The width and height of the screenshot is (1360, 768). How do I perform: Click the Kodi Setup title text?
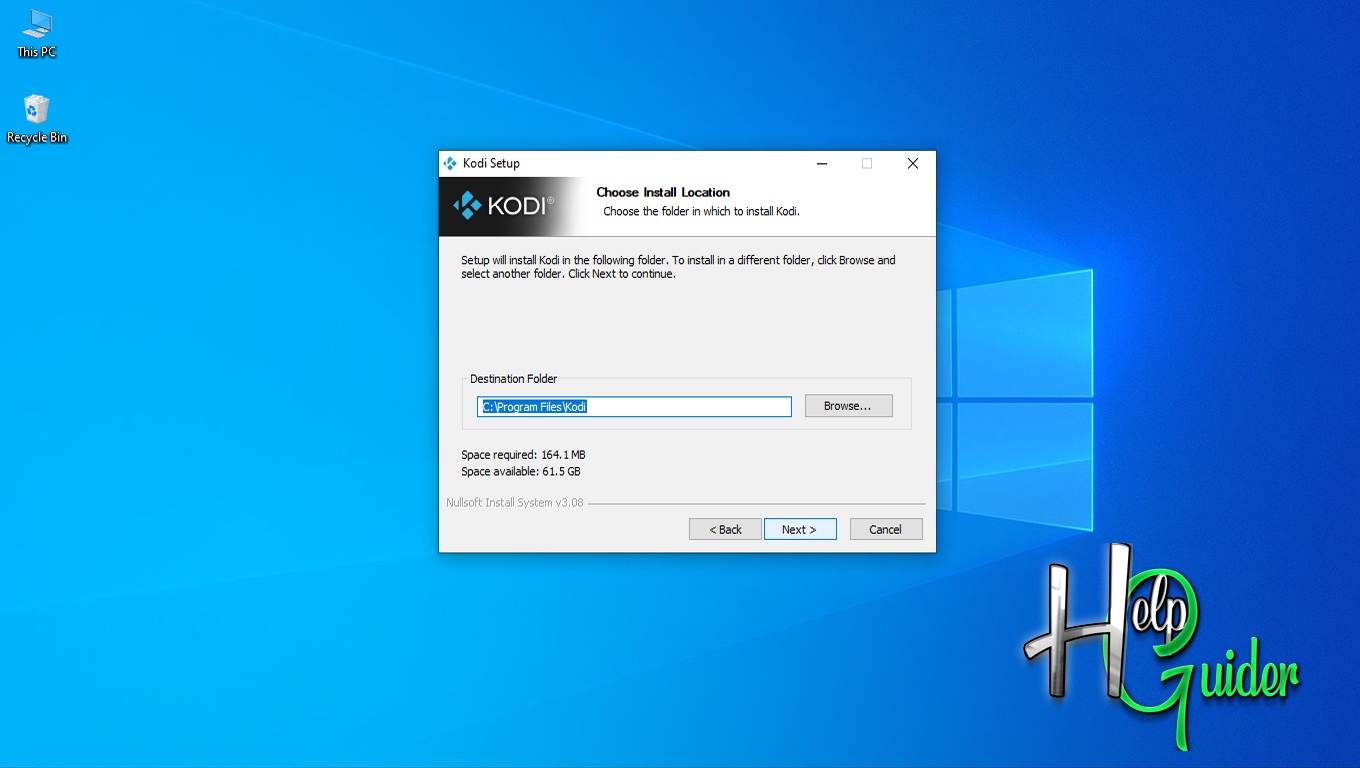coord(491,164)
